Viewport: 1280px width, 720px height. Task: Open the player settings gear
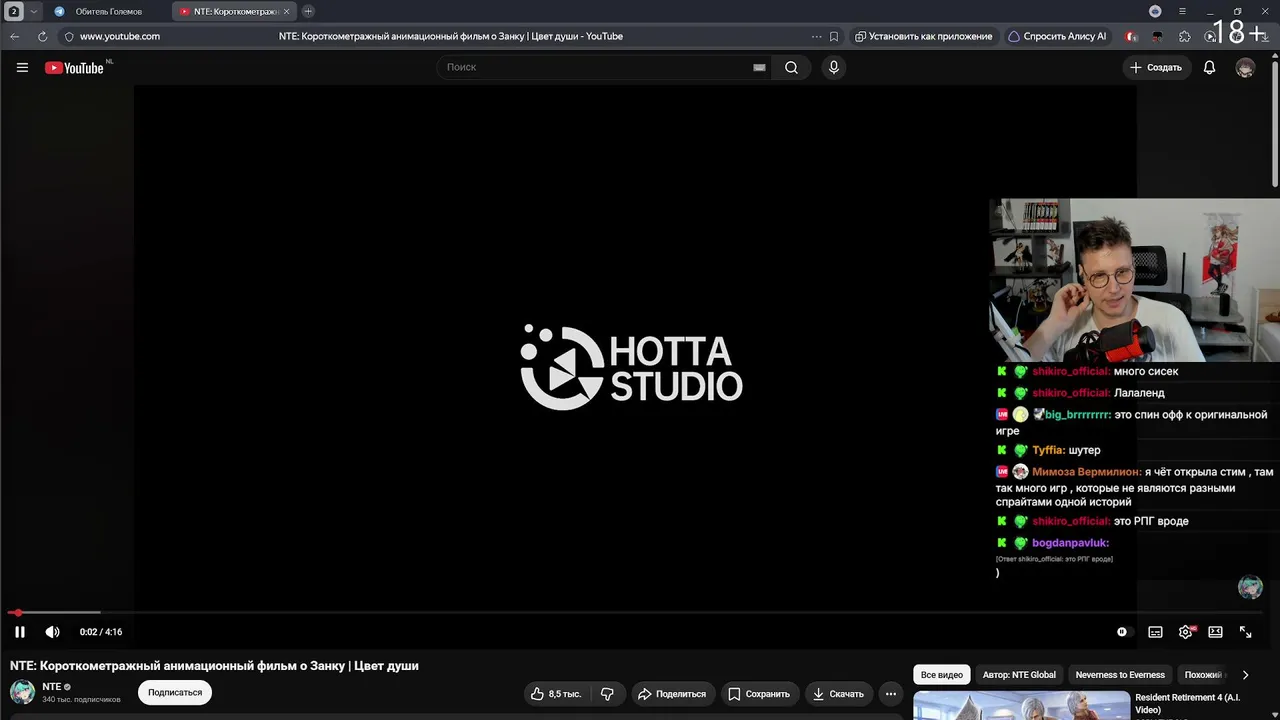click(x=1186, y=632)
